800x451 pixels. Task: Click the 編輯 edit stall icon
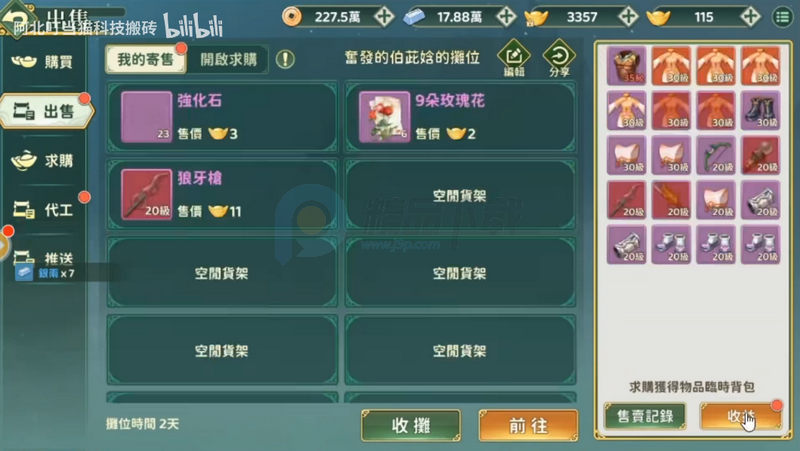tap(513, 58)
